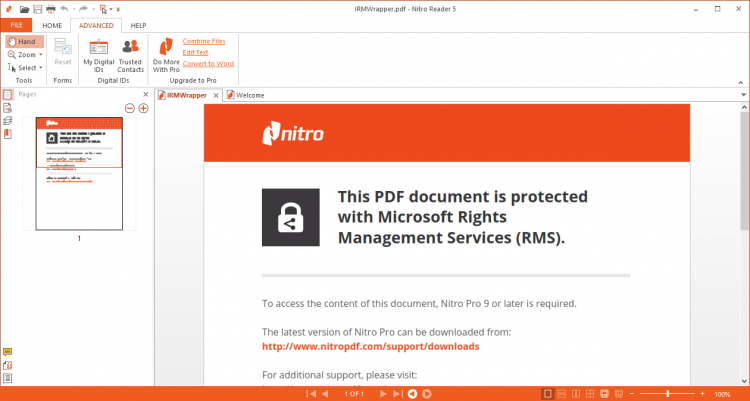Open the Layers panel icon in sidebar

point(8,121)
